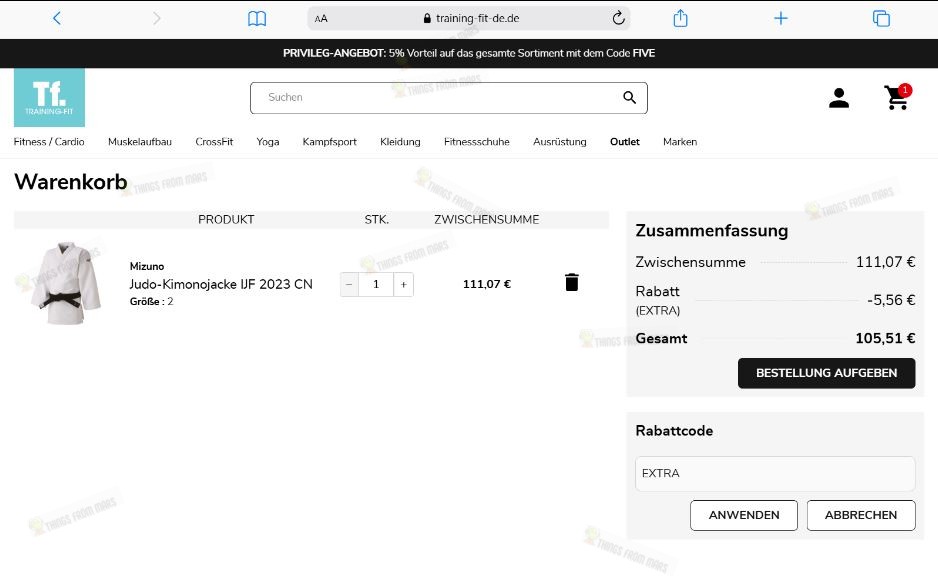Click the Training-Fit logo
The width and height of the screenshot is (938, 587).
49,97
